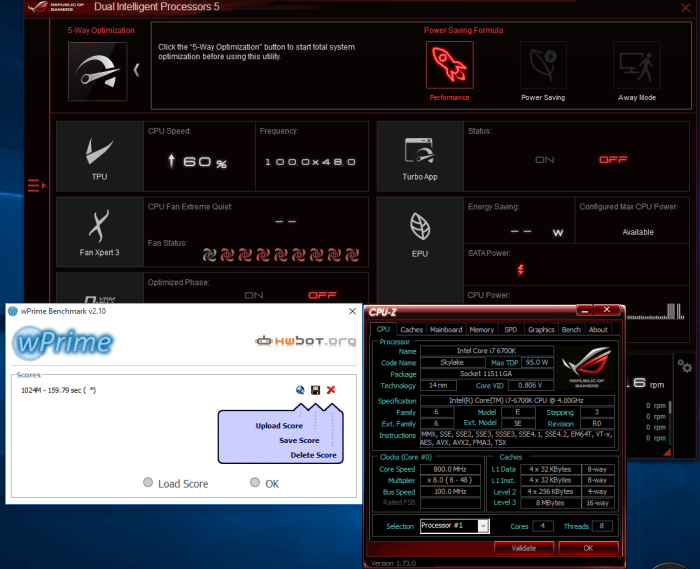Choose Upload Score in the wPrime popup
This screenshot has height=569, width=700.
[279, 426]
